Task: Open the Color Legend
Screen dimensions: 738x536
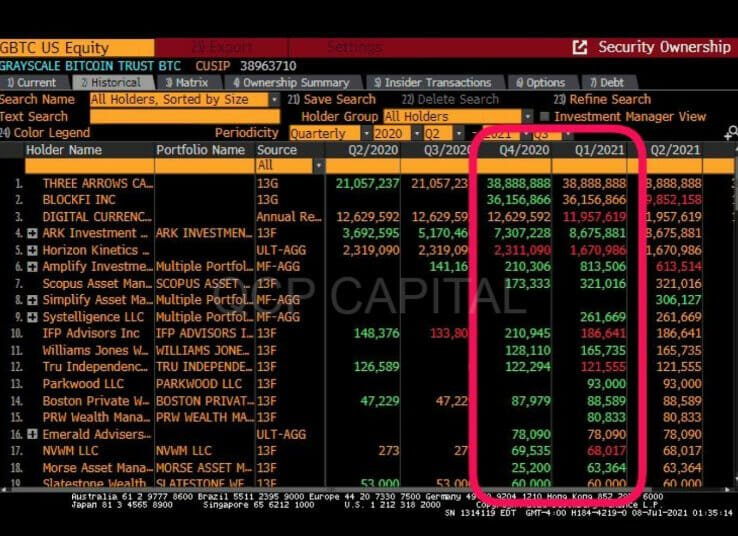Action: (x=46, y=133)
